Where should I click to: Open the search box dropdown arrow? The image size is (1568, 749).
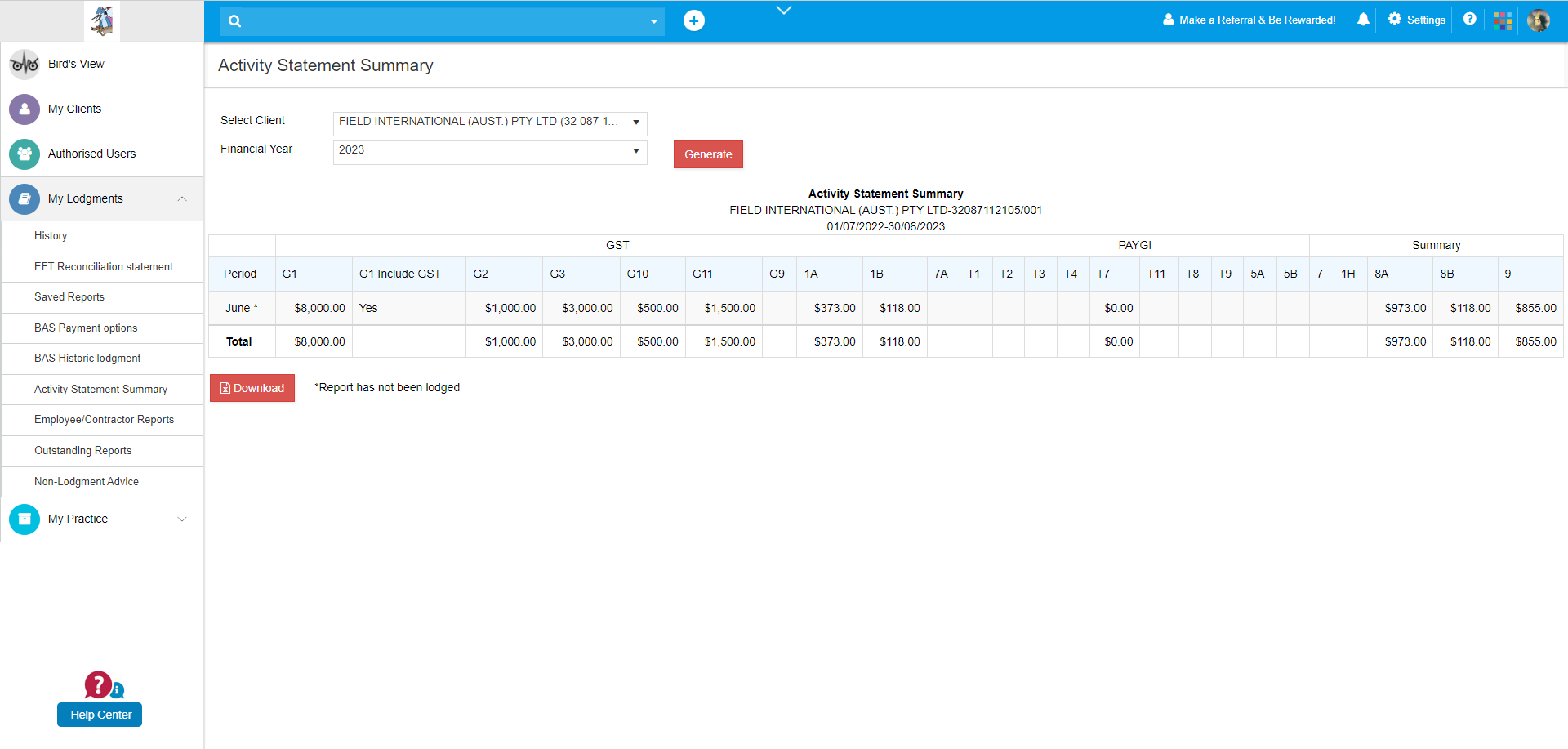click(654, 22)
